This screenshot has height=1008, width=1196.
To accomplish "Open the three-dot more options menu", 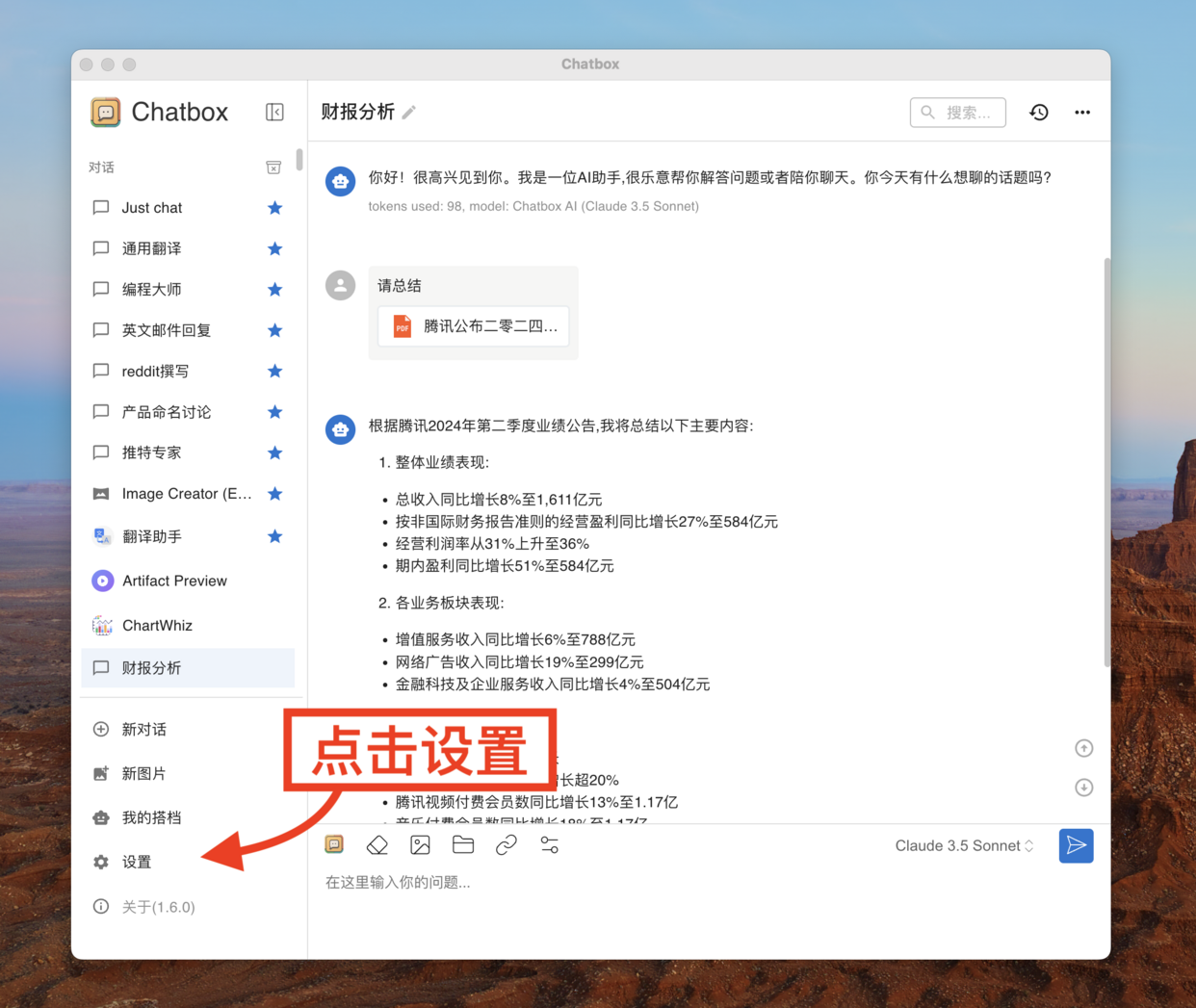I will coord(1082,113).
